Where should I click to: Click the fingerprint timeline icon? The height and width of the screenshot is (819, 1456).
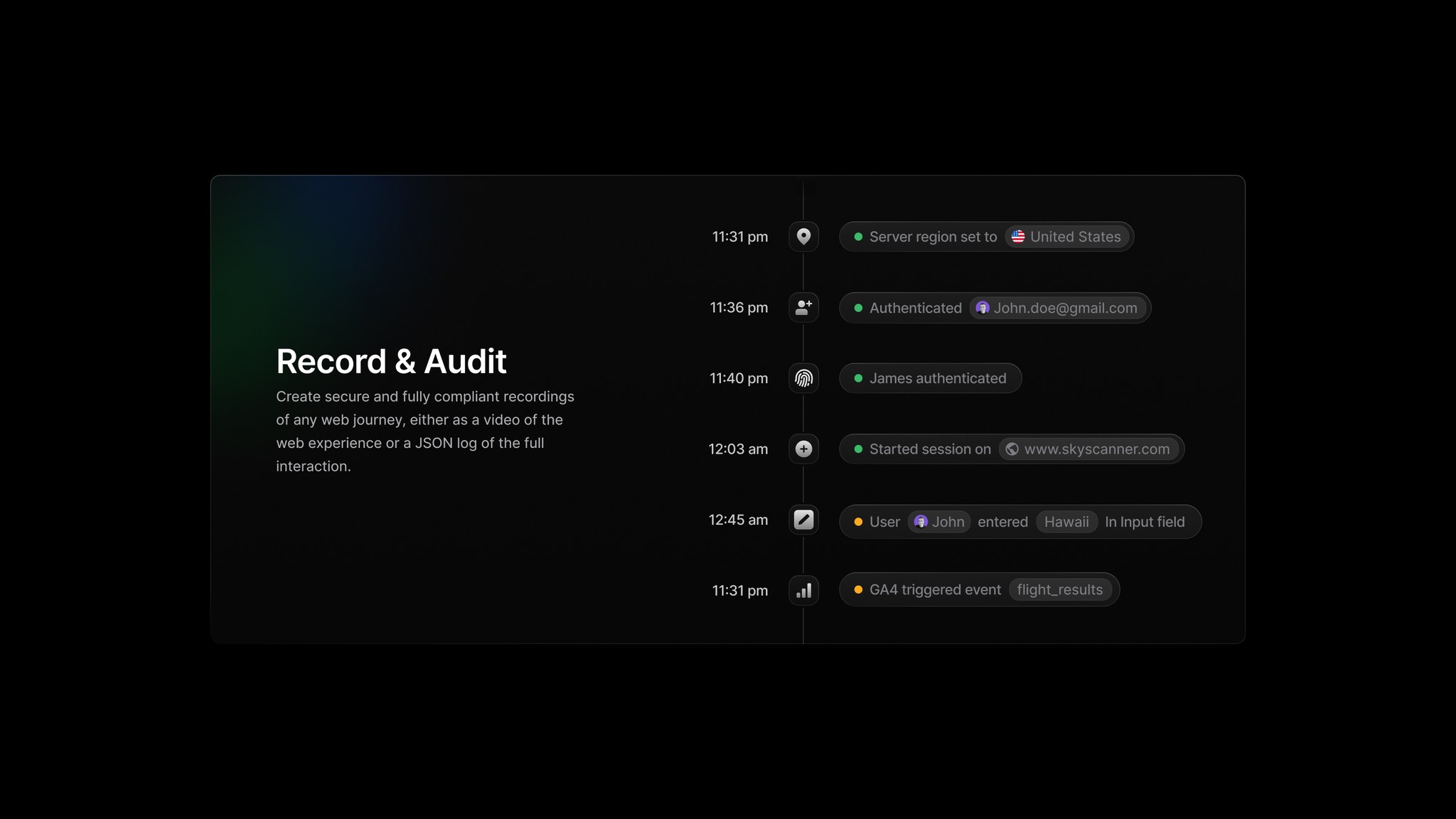pyautogui.click(x=803, y=378)
